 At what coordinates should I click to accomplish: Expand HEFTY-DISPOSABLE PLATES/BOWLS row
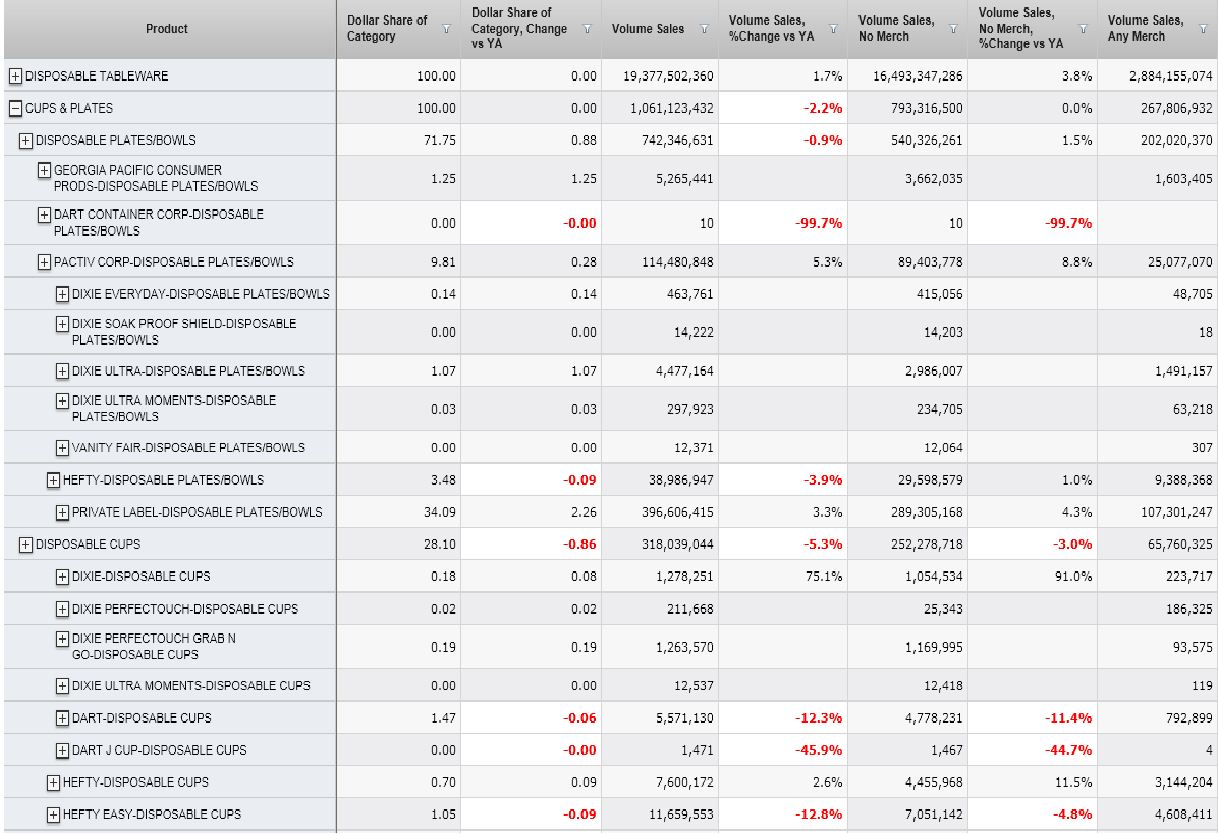coord(53,480)
